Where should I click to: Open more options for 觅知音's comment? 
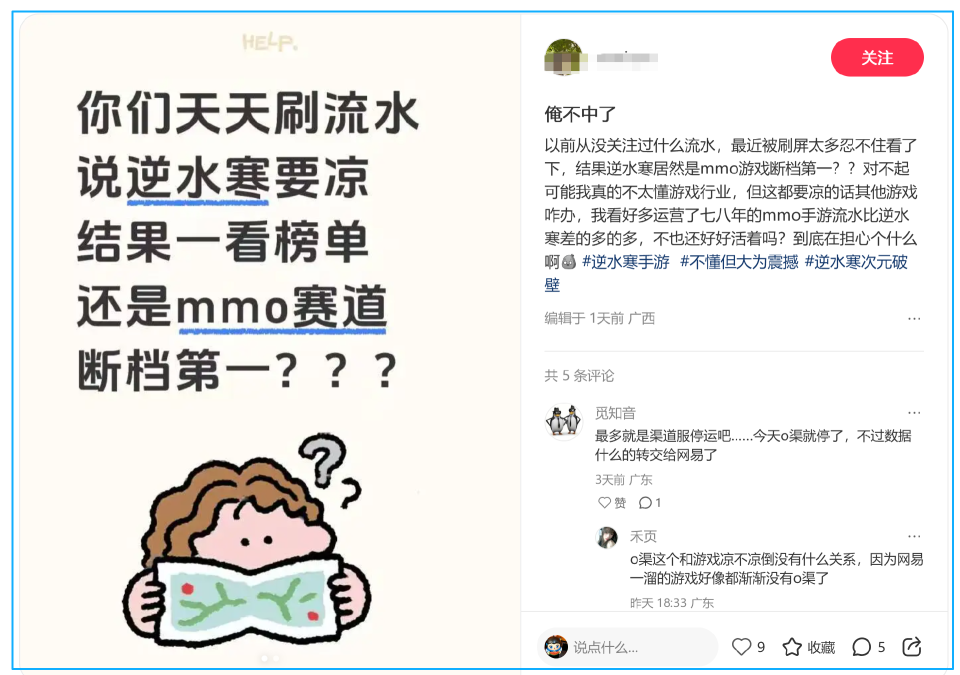point(914,413)
